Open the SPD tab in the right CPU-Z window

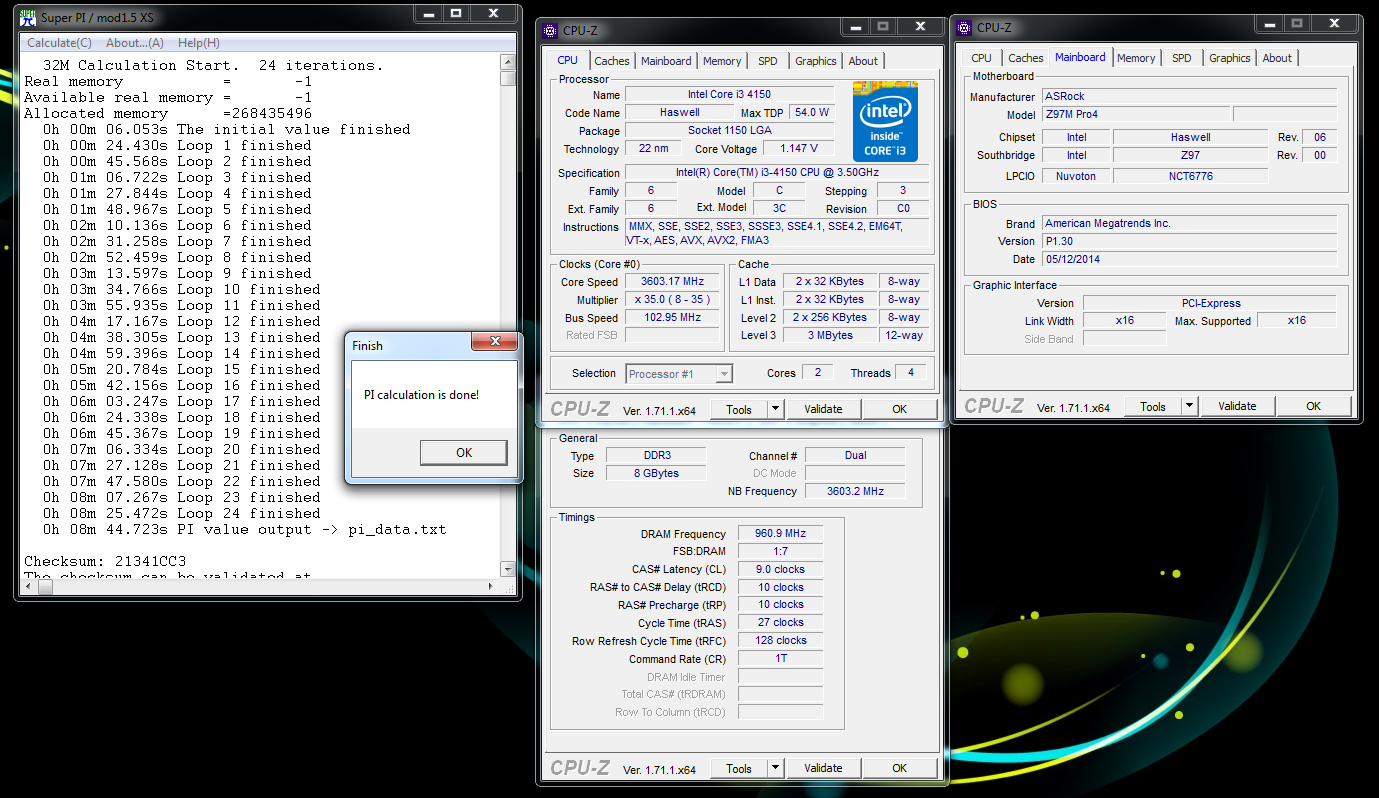1182,58
